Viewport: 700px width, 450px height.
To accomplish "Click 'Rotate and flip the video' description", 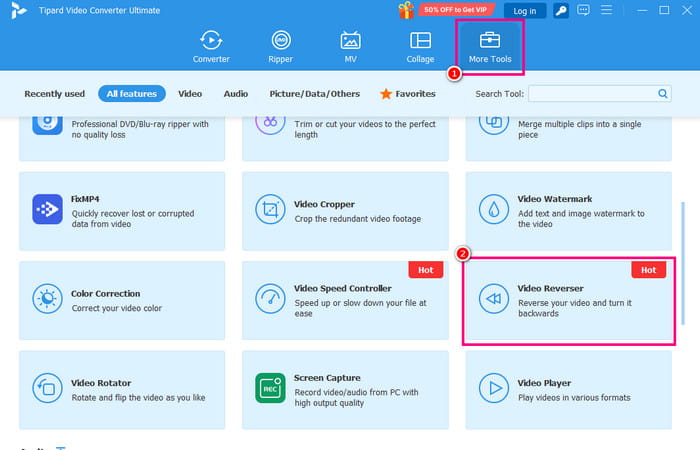I will (x=138, y=397).
